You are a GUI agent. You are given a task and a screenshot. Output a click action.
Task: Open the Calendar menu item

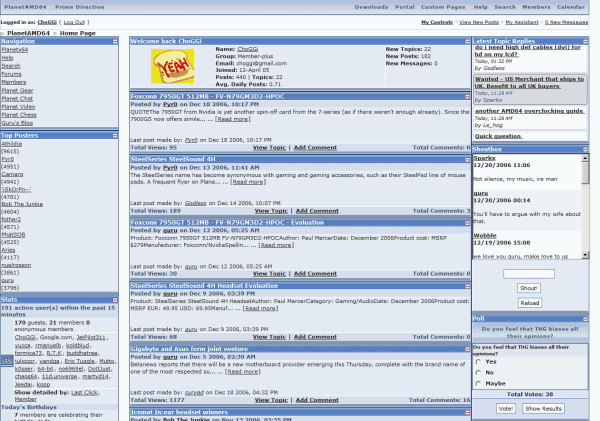point(571,7)
